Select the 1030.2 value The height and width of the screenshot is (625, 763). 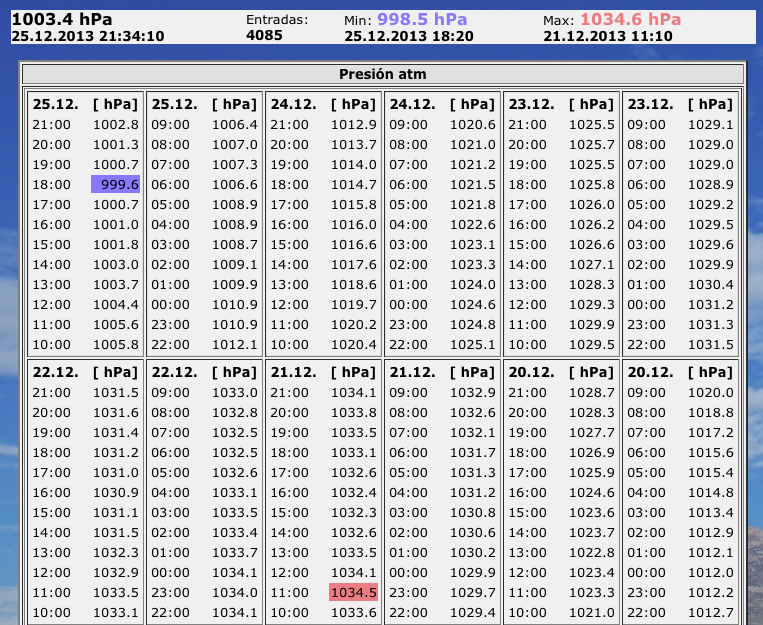472,552
